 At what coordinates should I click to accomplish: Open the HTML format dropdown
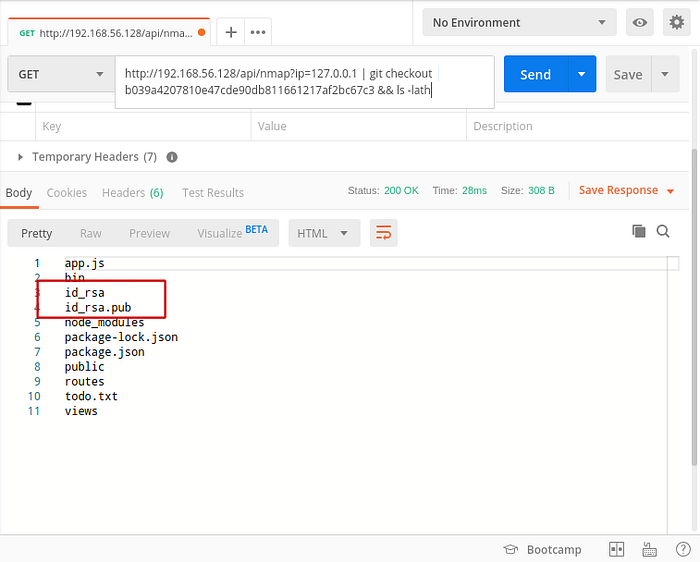(x=323, y=233)
